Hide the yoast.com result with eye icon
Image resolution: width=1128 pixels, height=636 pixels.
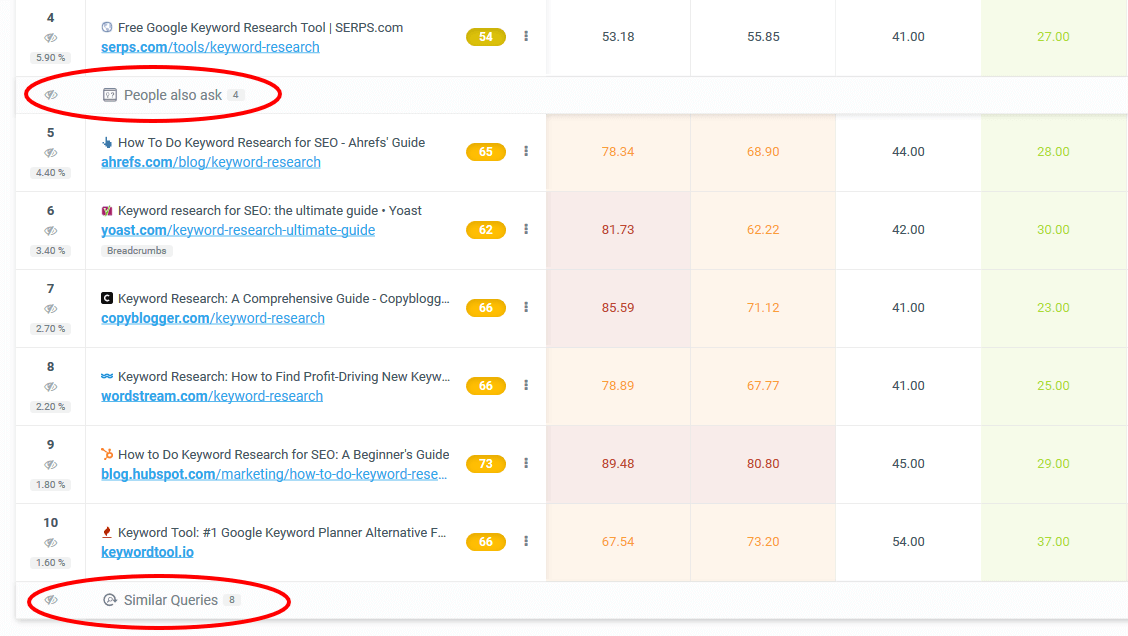tap(50, 231)
